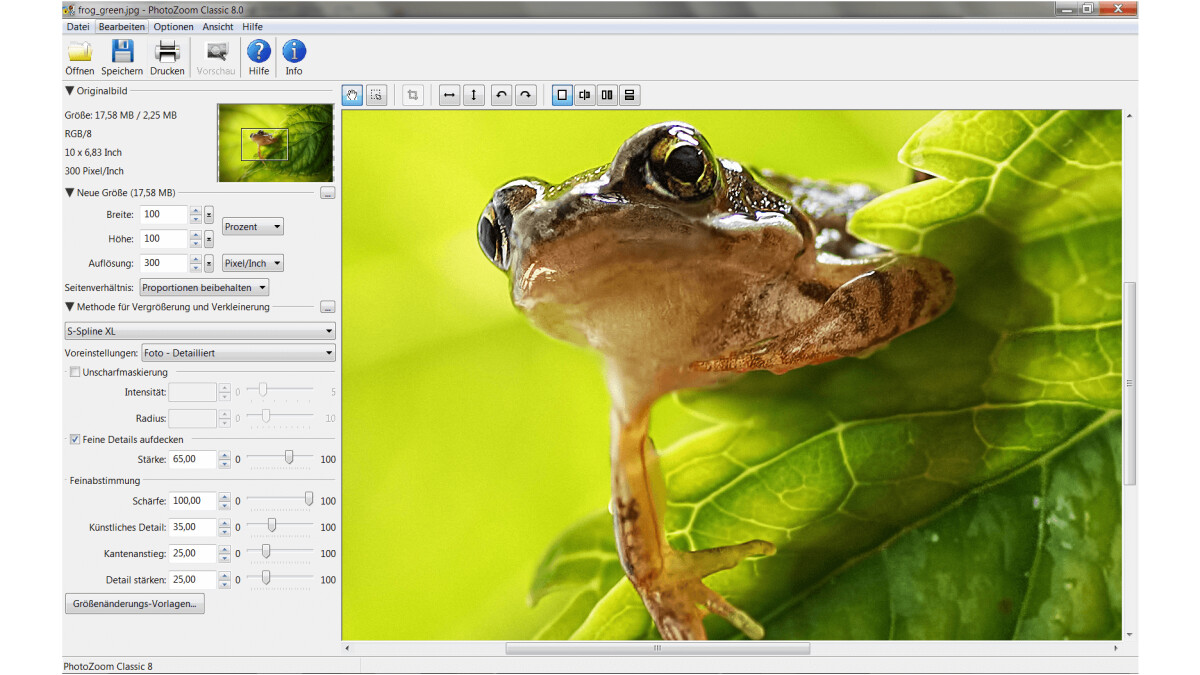The height and width of the screenshot is (675, 1200).
Task: Click the Kantenanstieg value field
Action: click(193, 553)
